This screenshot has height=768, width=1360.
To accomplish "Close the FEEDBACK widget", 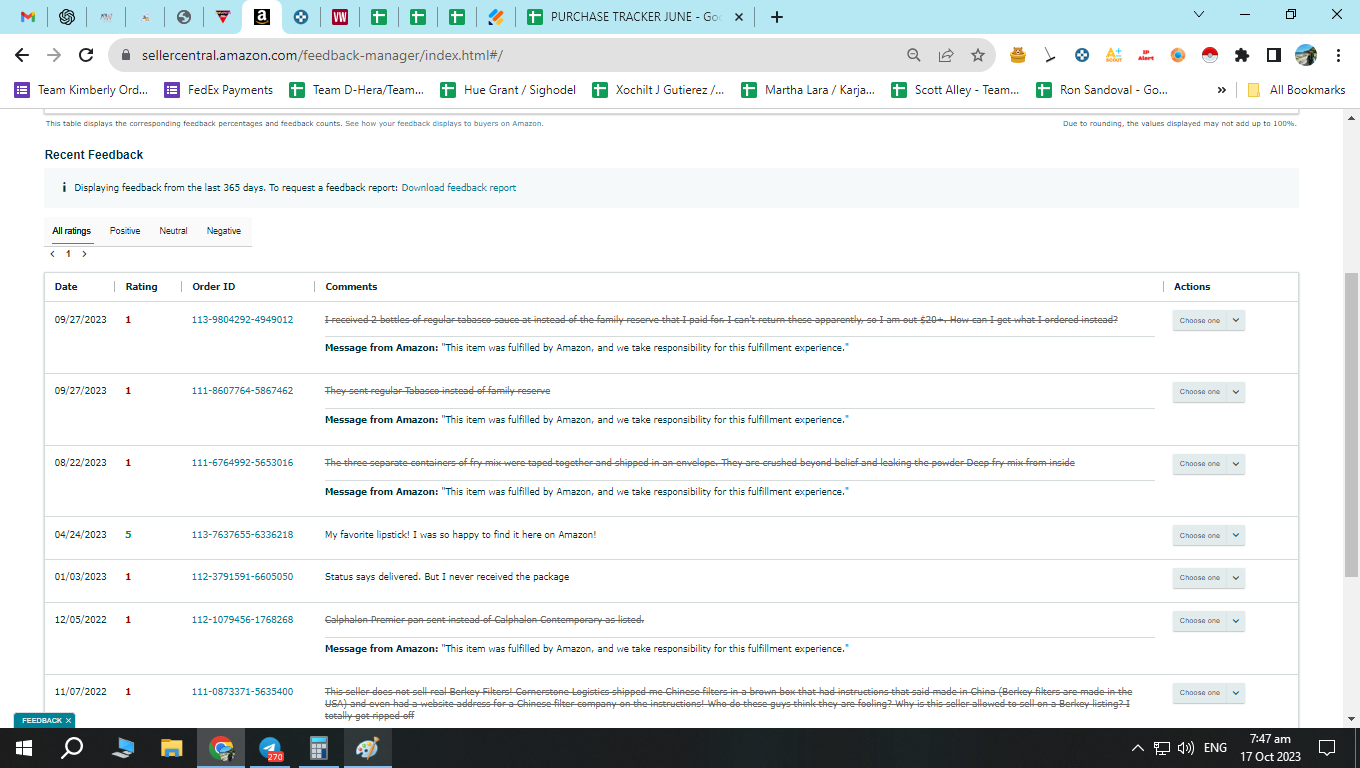I will tap(69, 720).
